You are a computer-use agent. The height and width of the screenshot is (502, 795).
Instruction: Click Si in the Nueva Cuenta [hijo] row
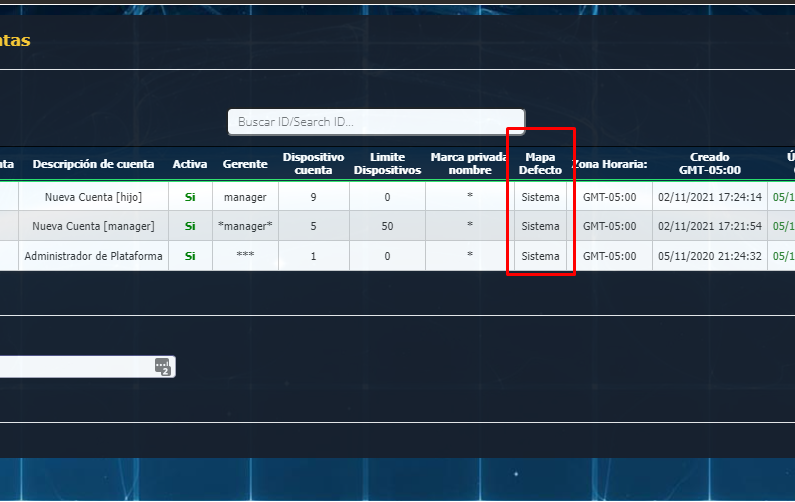(x=190, y=197)
